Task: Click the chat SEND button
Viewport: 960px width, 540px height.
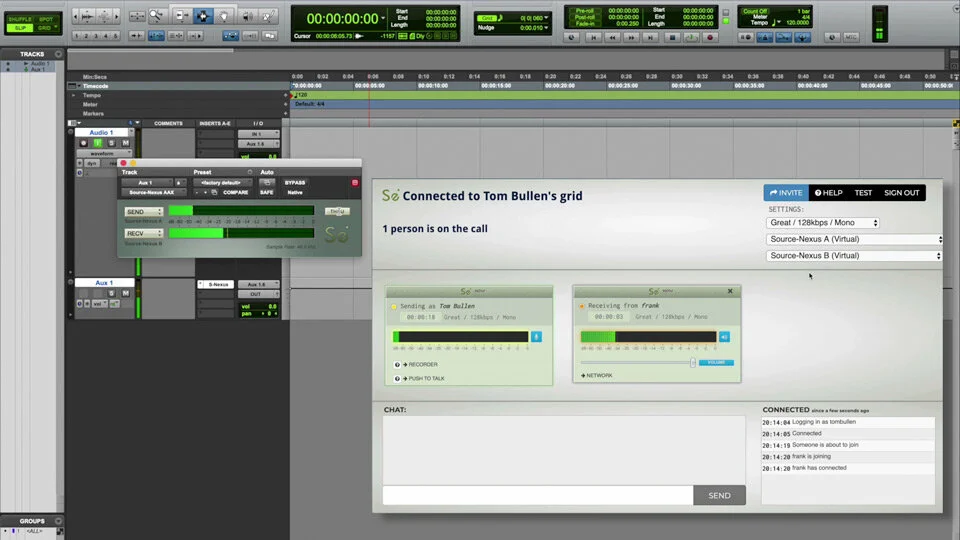Action: click(x=719, y=495)
